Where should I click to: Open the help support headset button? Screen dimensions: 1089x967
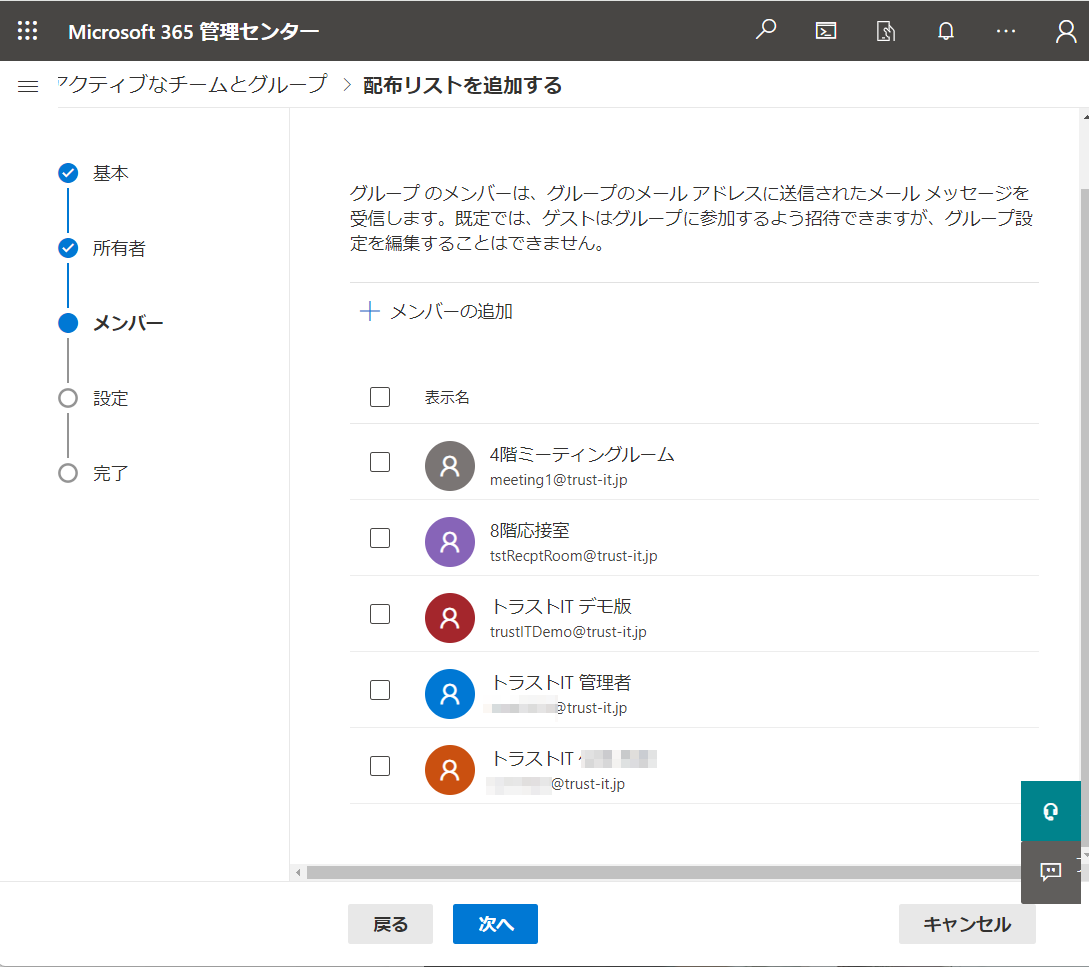pos(1051,811)
